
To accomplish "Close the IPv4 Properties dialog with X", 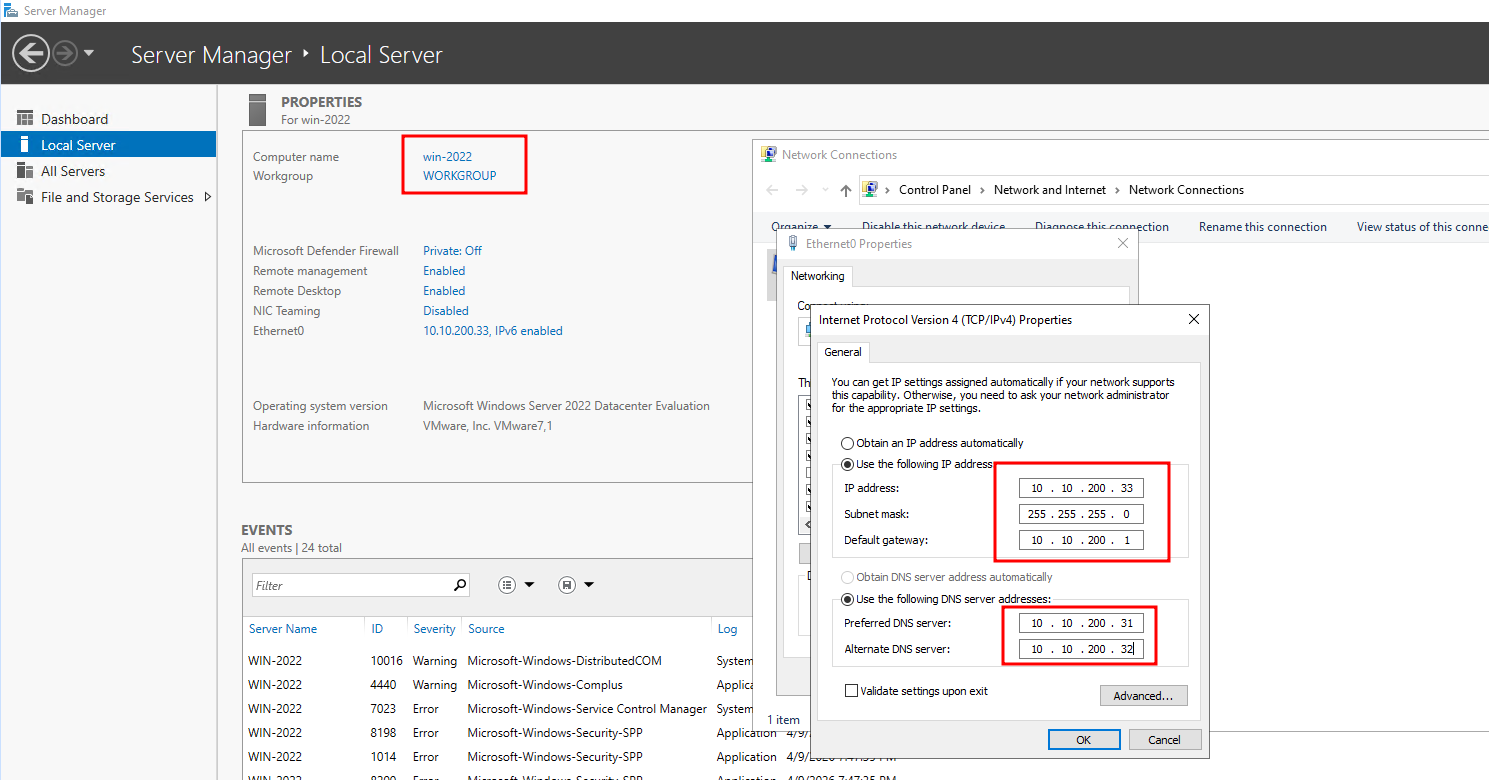I will [x=1193, y=320].
